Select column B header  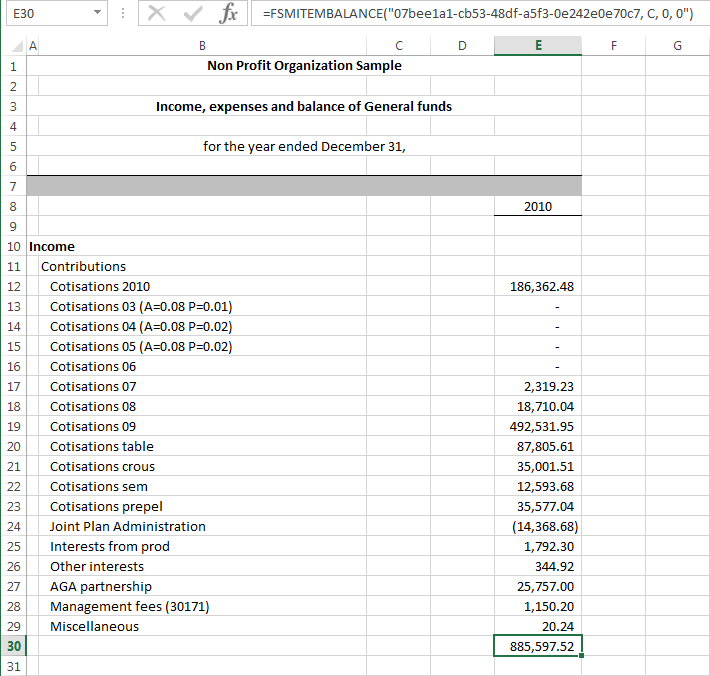(x=202, y=45)
